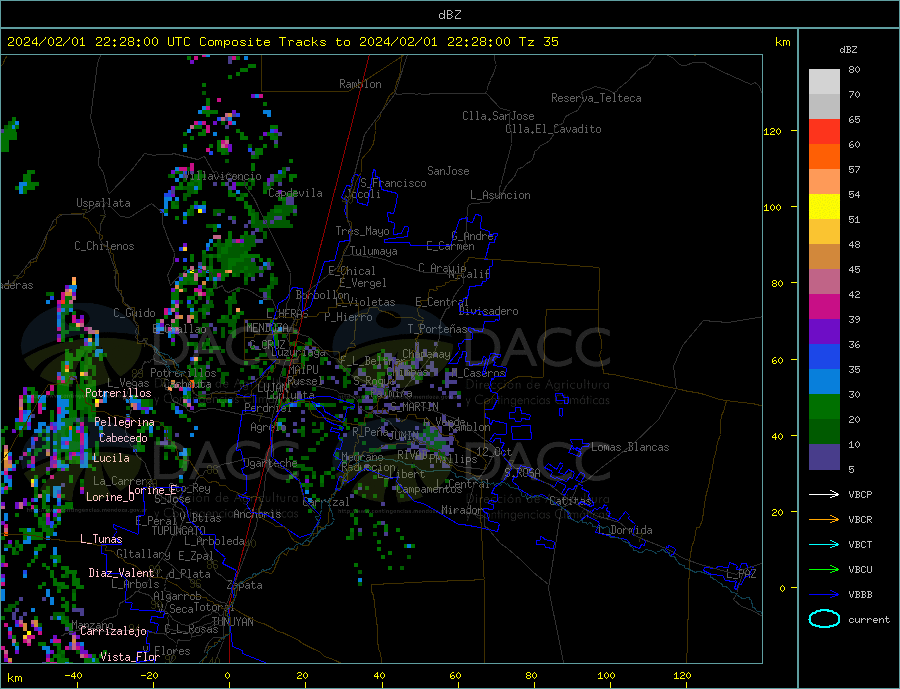The height and width of the screenshot is (689, 900).
Task: Click the Clla.El_Cavadito label
Action: [553, 129]
